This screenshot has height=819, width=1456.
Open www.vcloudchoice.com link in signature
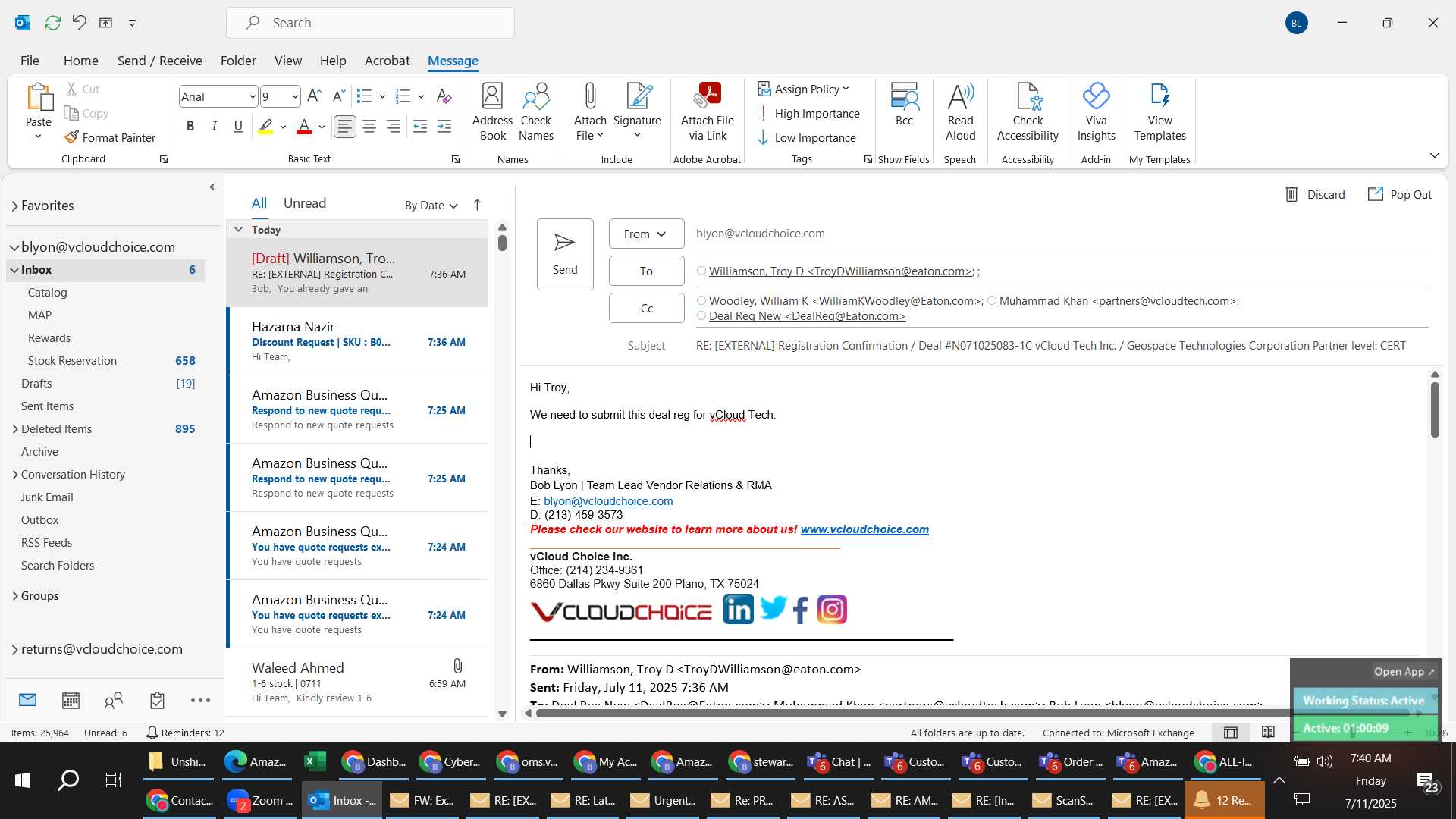(x=864, y=529)
